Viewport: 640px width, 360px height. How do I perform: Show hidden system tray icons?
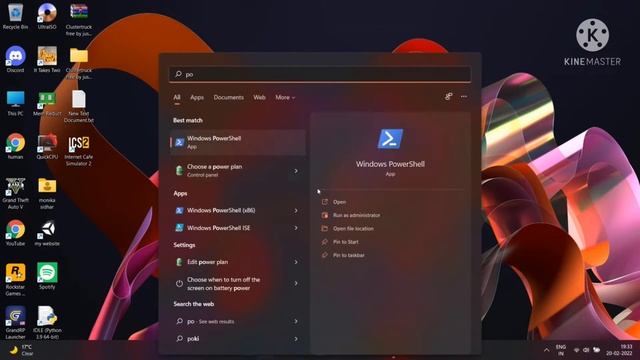coord(547,350)
